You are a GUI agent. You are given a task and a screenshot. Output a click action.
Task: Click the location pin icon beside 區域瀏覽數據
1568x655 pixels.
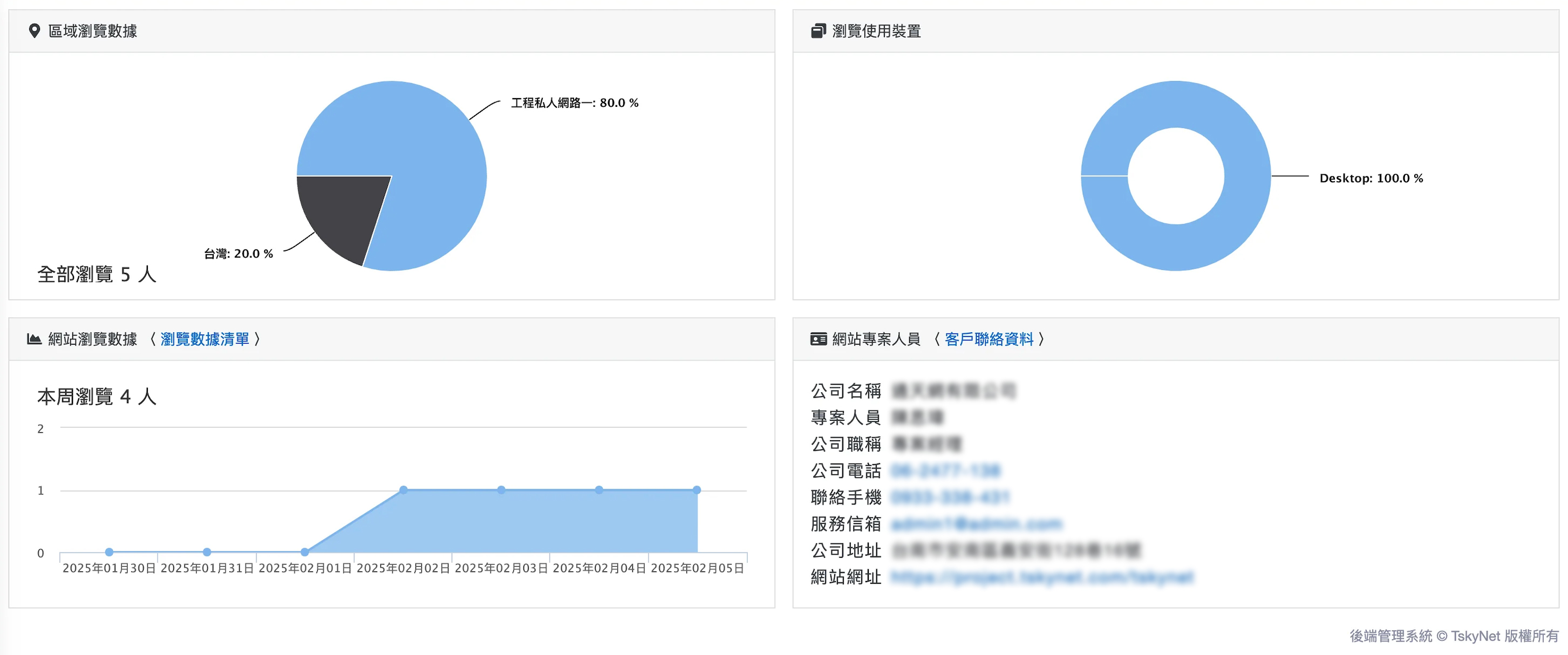[x=34, y=31]
